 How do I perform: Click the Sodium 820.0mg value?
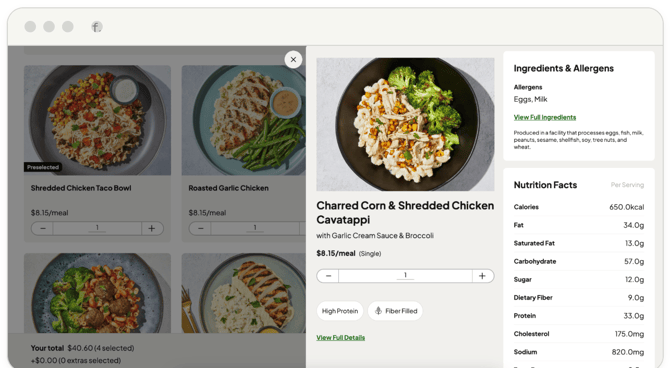pos(628,352)
